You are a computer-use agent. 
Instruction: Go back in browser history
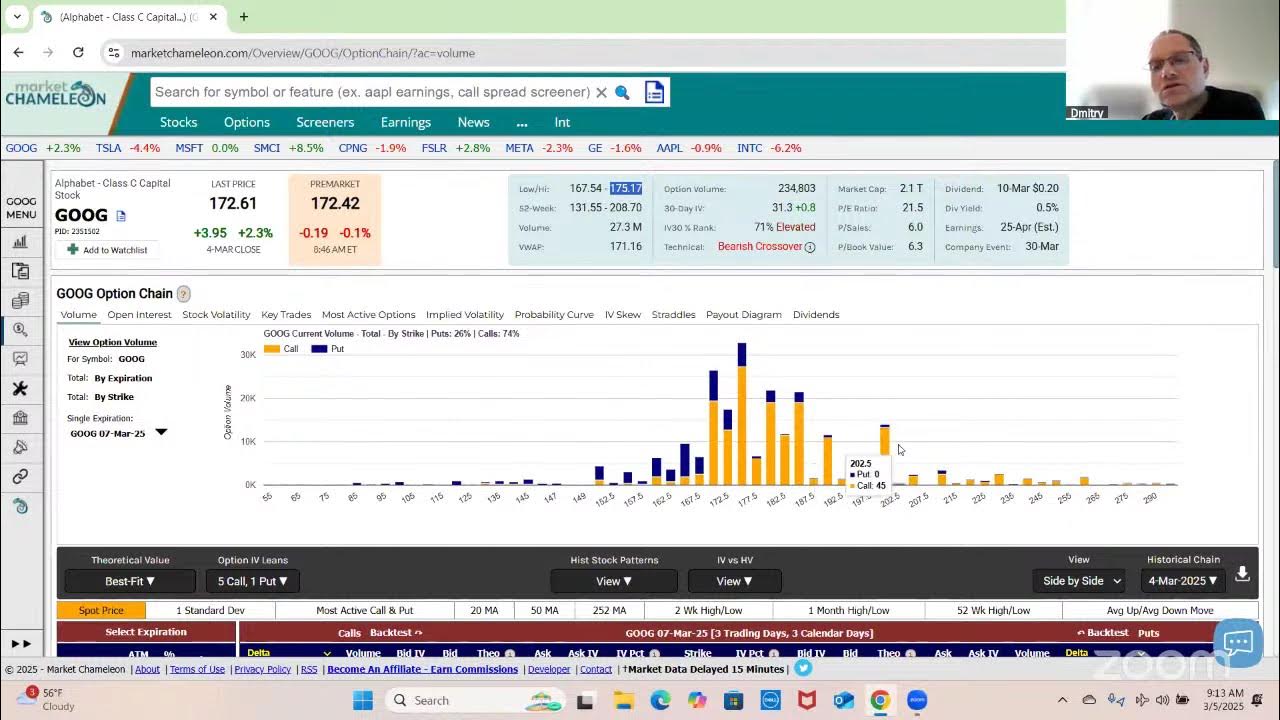(x=19, y=52)
